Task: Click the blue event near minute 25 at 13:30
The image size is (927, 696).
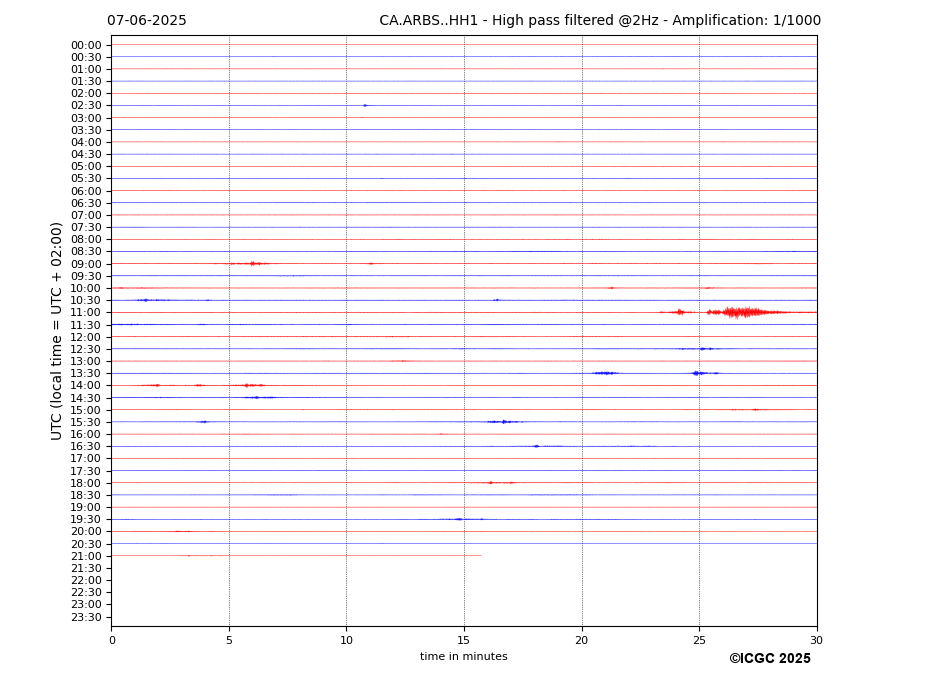Action: pyautogui.click(x=699, y=373)
